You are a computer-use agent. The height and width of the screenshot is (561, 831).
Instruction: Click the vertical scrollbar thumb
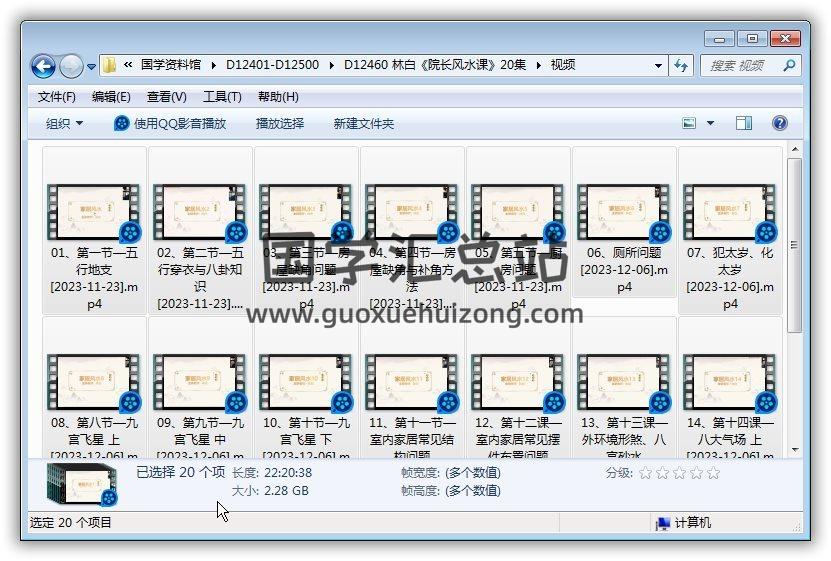(x=794, y=245)
